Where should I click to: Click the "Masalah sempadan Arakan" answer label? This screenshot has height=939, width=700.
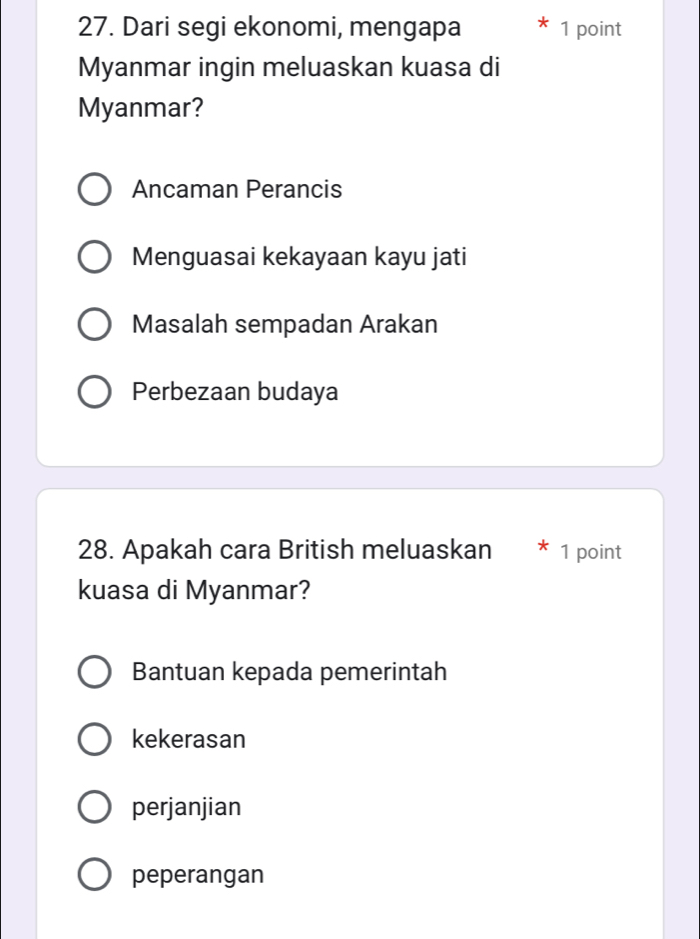coord(285,325)
